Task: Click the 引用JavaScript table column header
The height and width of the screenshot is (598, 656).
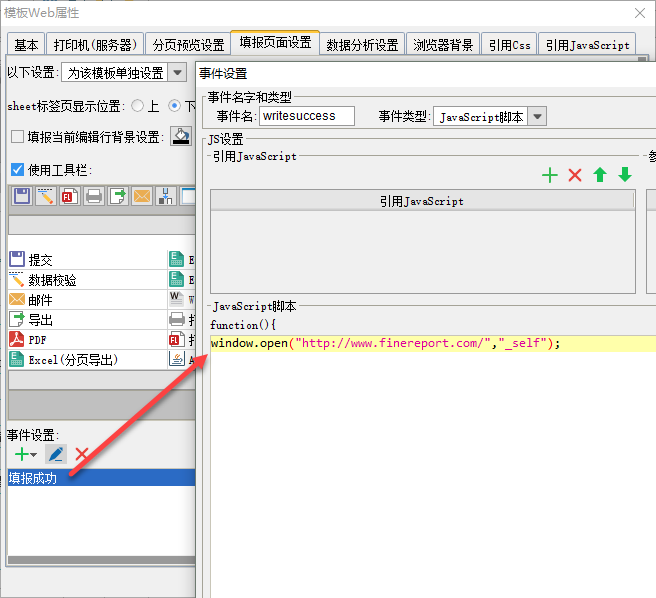Action: (x=423, y=201)
